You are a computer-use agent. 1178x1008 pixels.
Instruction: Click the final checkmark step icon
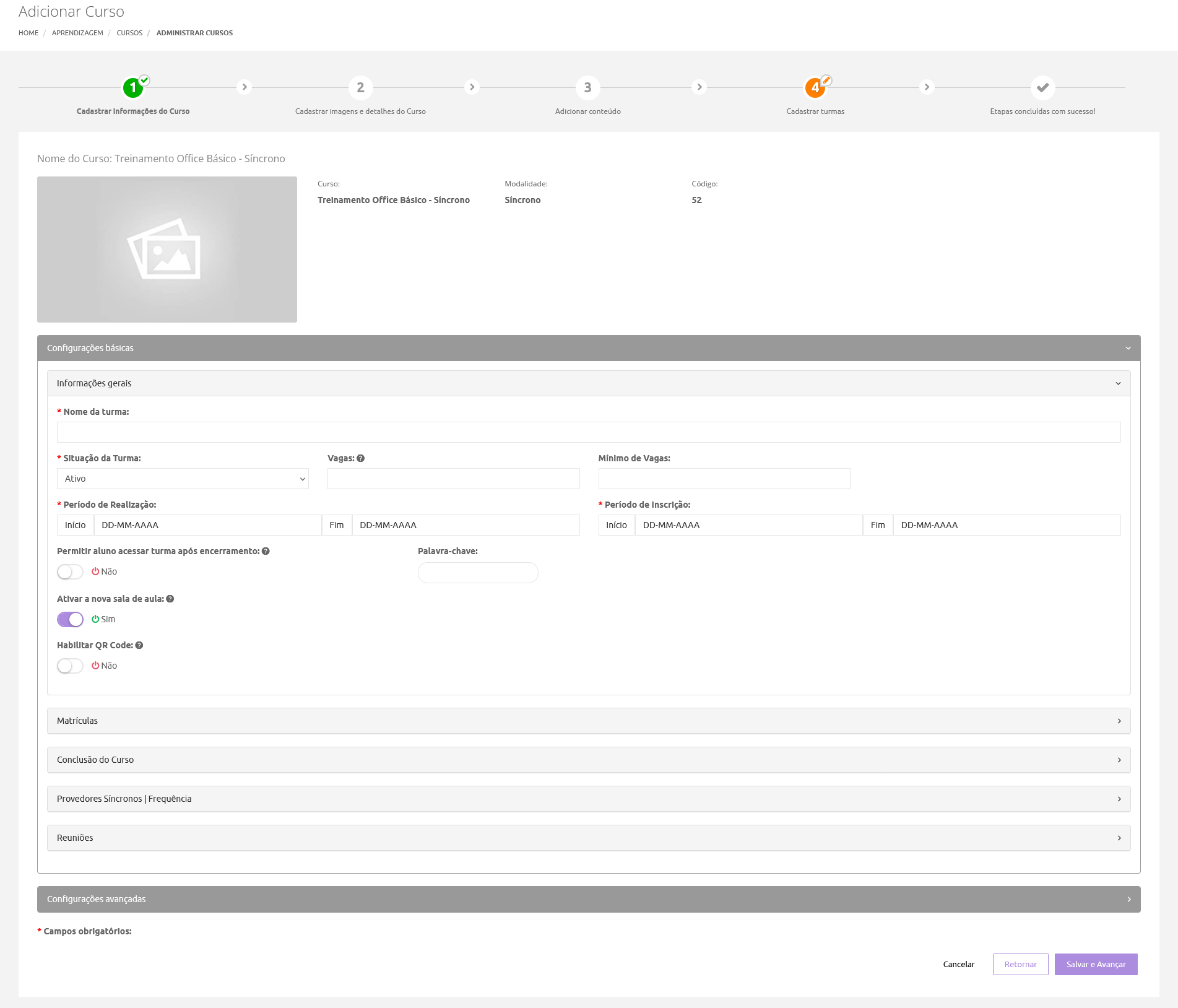[x=1042, y=88]
